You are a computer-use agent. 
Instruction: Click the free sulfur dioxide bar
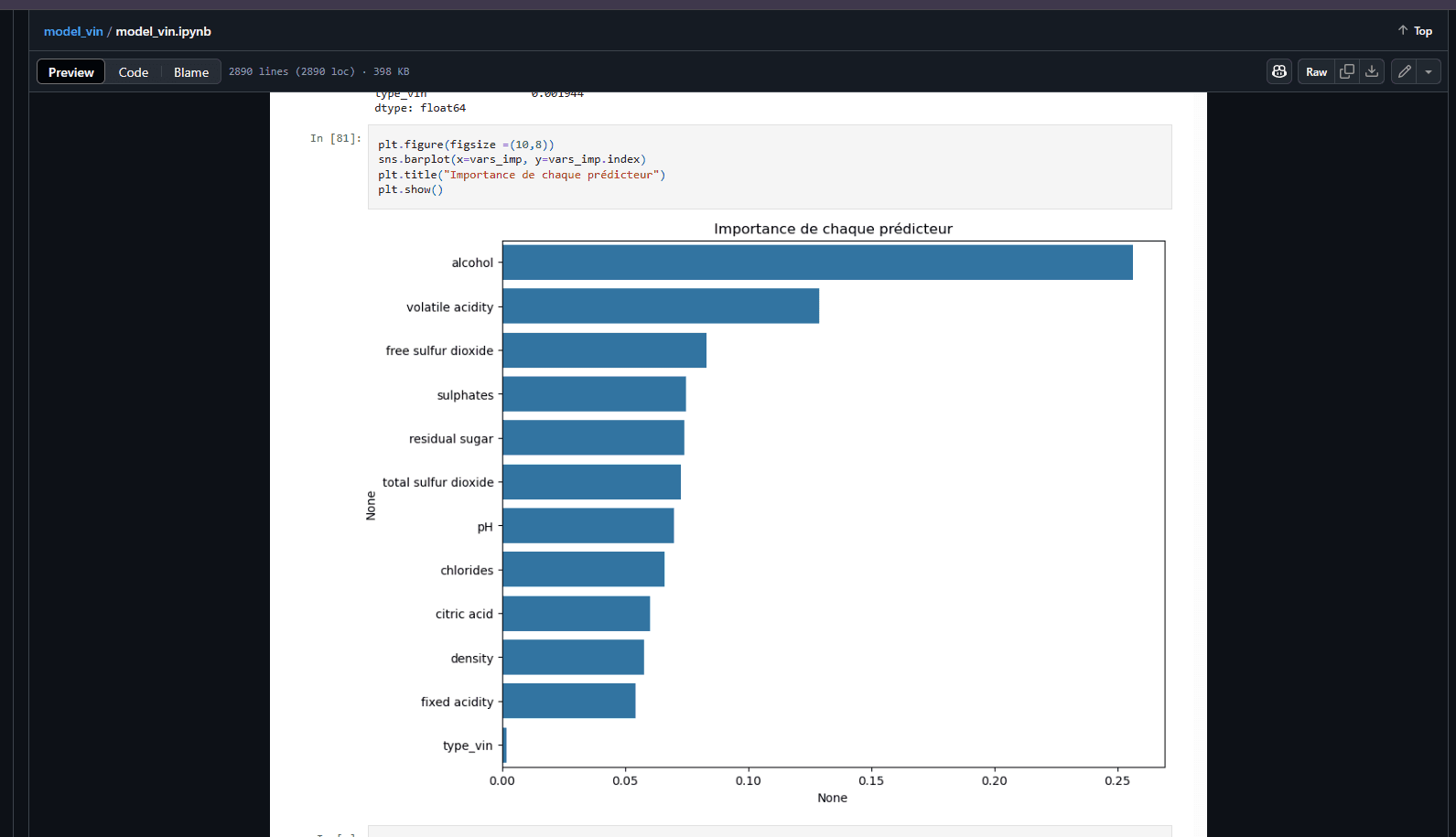604,350
